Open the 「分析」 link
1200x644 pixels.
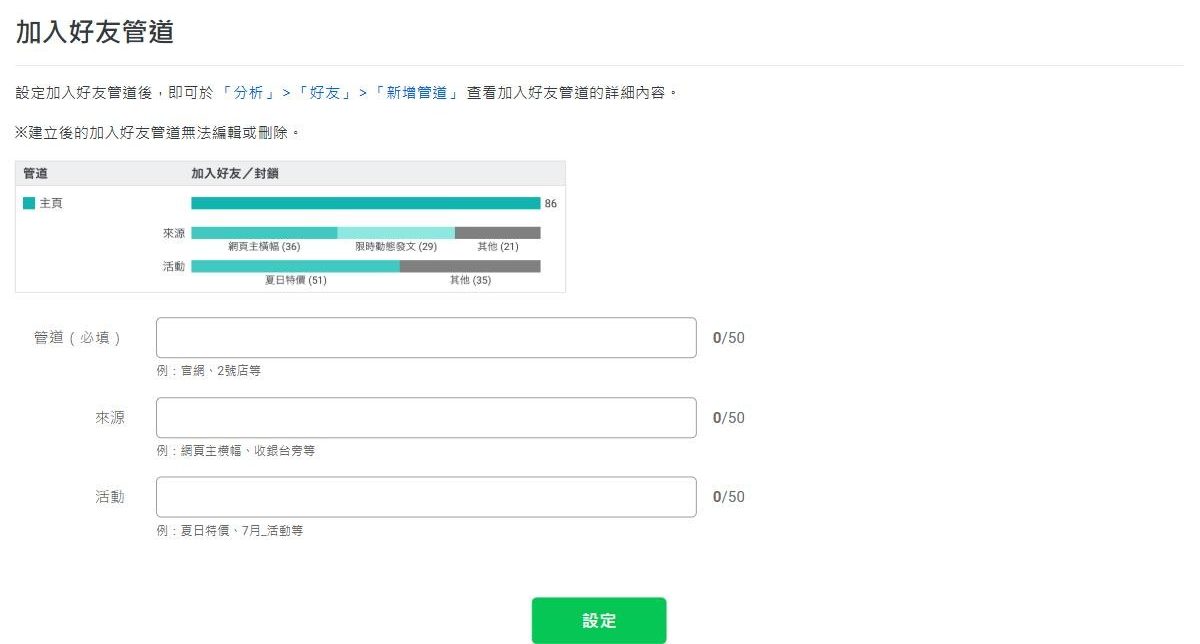(x=249, y=92)
